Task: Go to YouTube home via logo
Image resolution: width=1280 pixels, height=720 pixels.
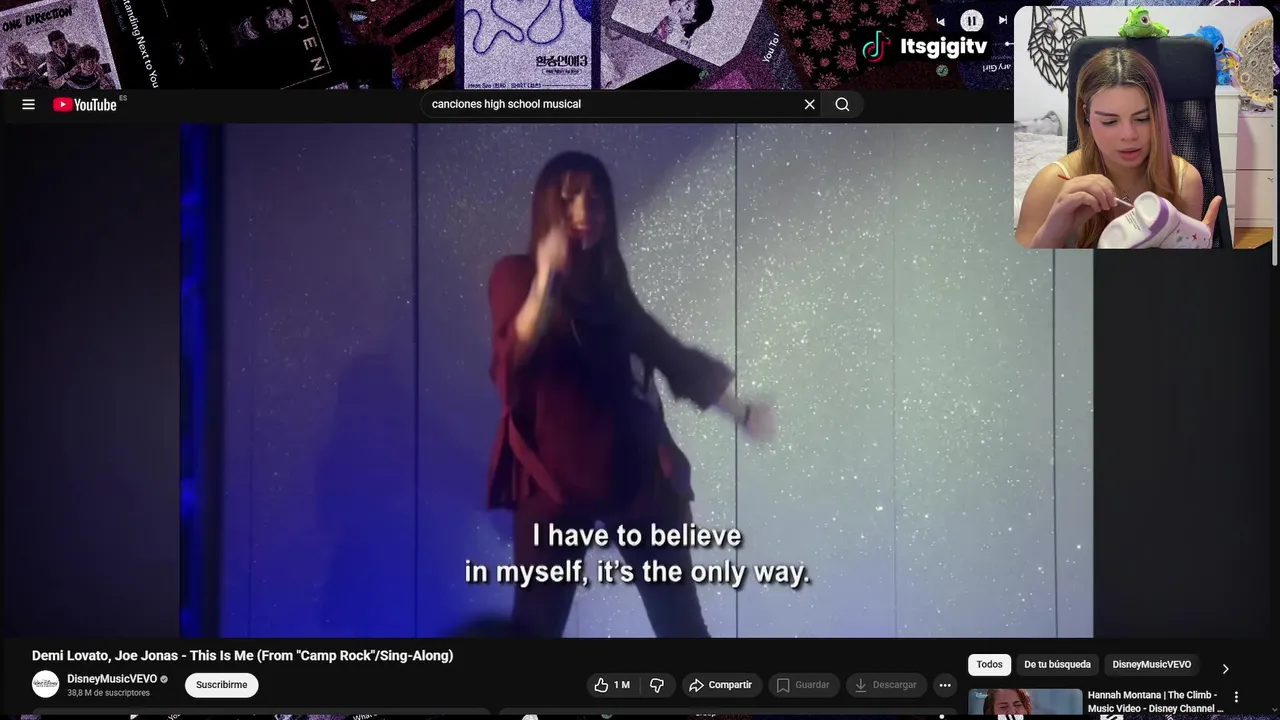Action: (85, 104)
